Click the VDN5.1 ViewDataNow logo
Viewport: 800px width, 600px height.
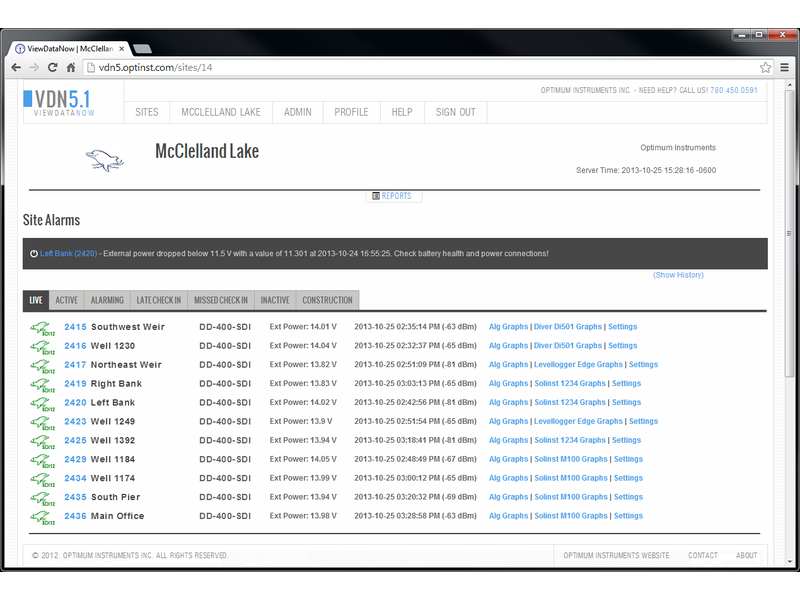[60, 103]
